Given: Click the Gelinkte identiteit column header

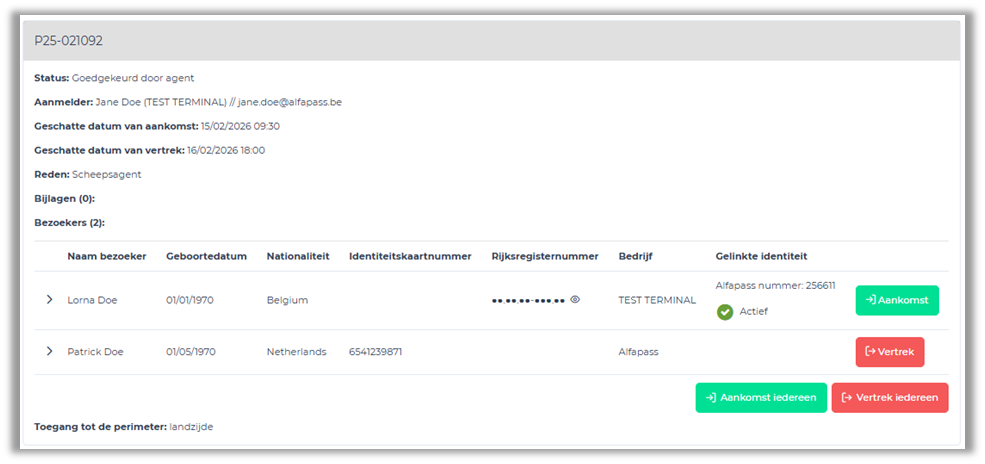Looking at the screenshot, I should tap(761, 256).
